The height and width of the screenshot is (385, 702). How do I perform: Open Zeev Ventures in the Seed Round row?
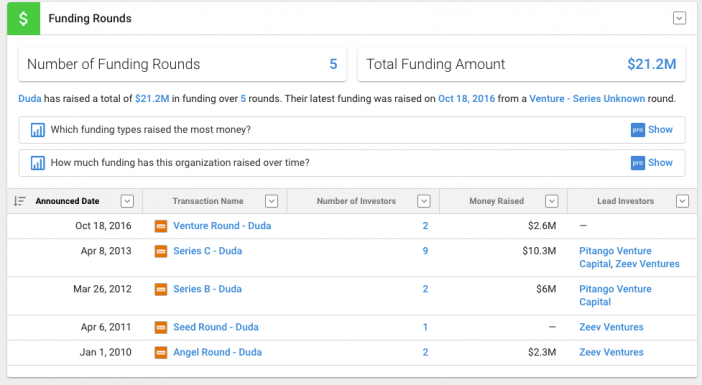pos(611,327)
